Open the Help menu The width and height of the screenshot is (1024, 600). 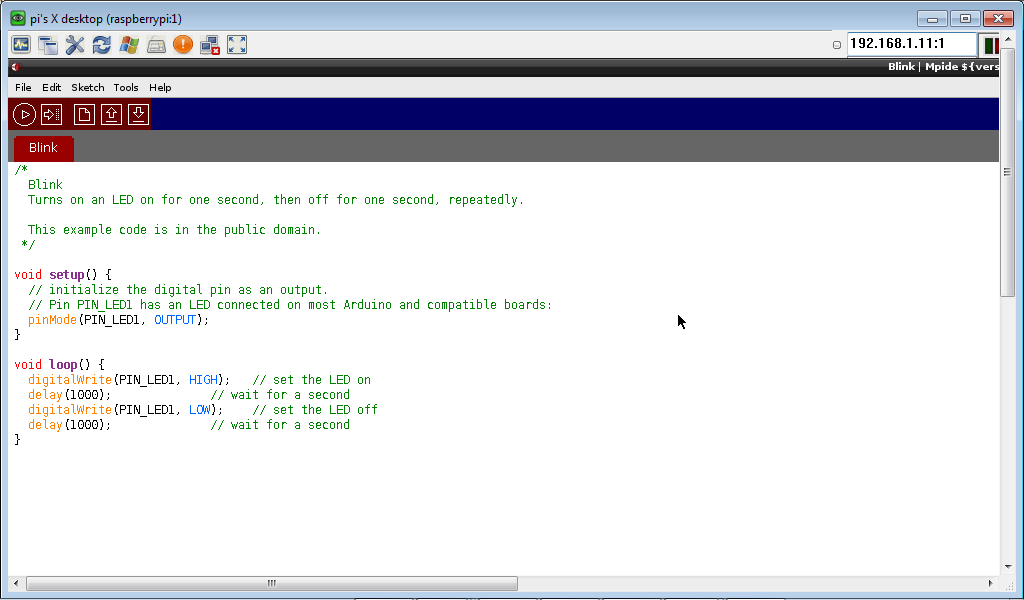160,87
